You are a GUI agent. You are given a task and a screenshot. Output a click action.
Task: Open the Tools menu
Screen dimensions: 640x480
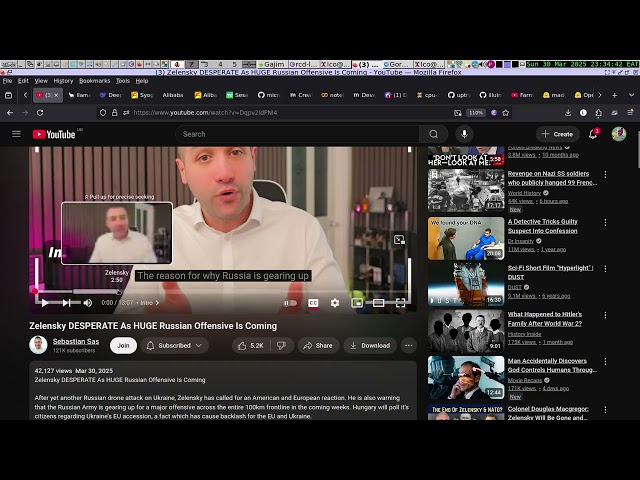coord(122,81)
